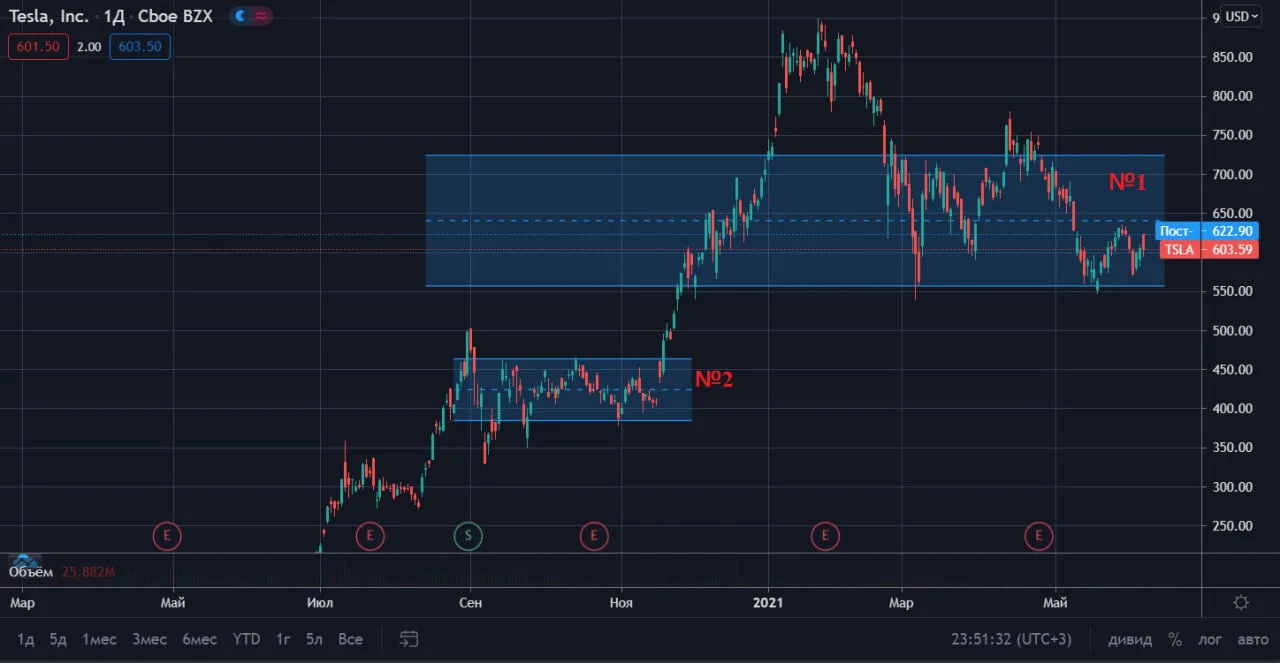Click the 500.00 price axis label
The width and height of the screenshot is (1280, 663).
pyautogui.click(x=1231, y=330)
